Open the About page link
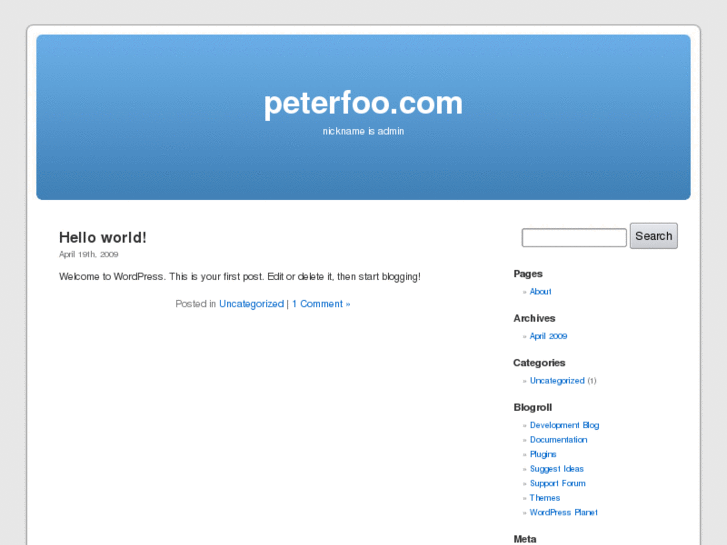727x545 pixels. point(541,292)
